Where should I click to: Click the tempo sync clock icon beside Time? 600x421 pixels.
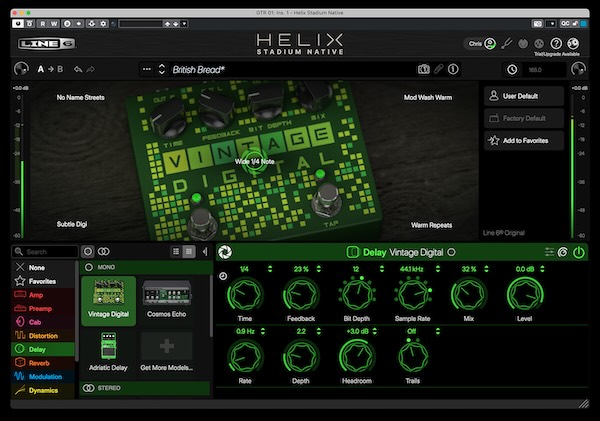(223, 276)
